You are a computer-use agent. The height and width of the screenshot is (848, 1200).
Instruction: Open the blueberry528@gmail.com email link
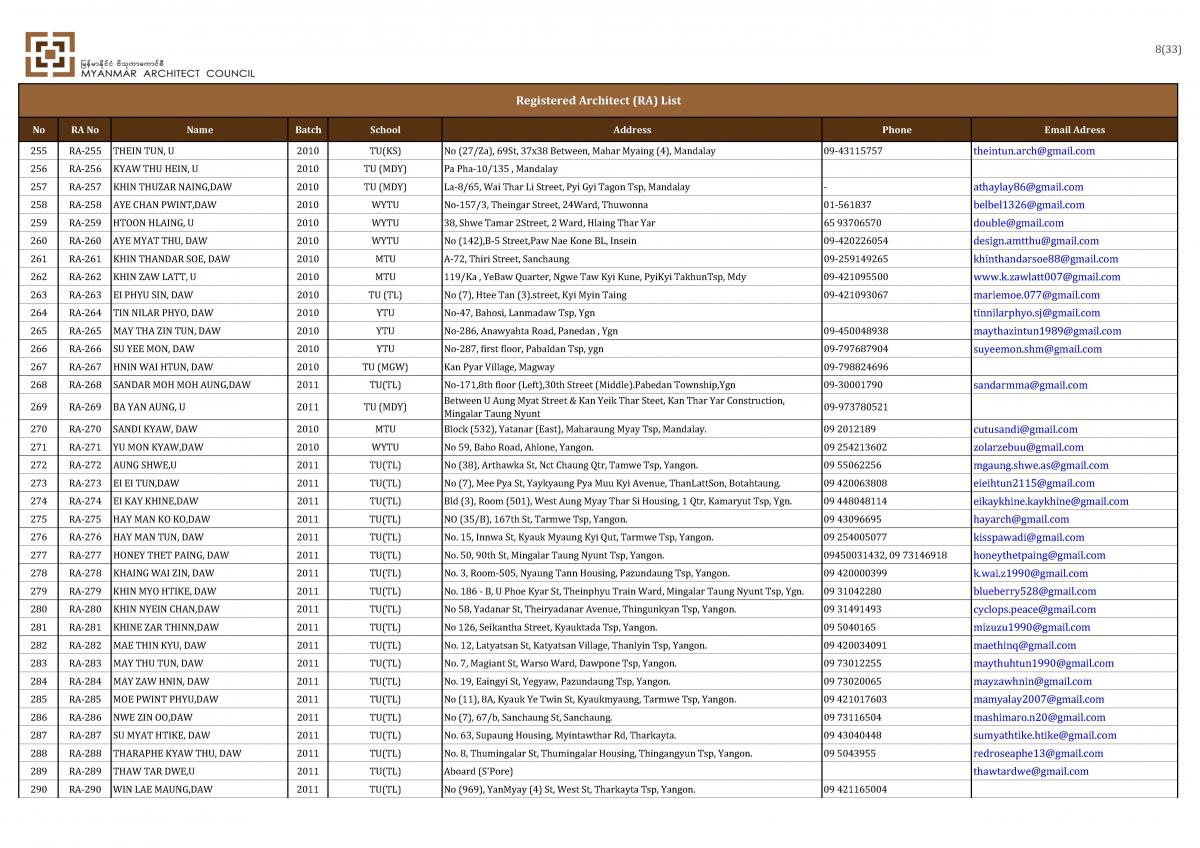click(x=1035, y=591)
